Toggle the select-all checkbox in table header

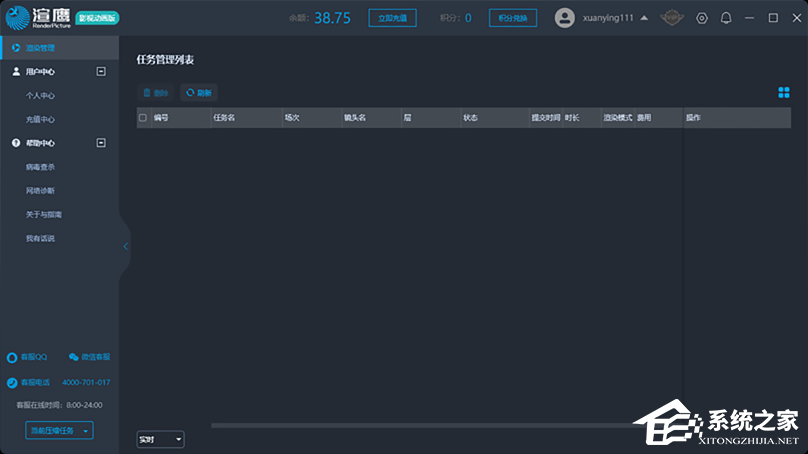click(143, 118)
